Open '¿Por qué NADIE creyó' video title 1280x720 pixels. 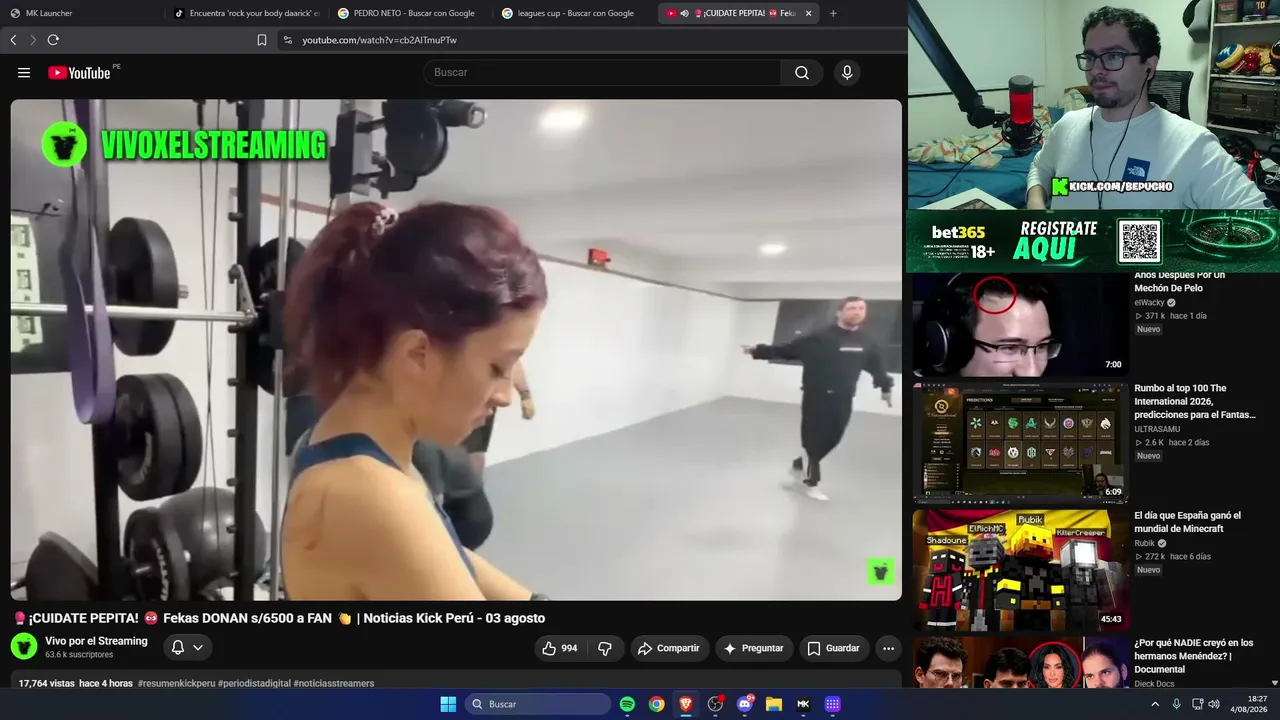coord(1193,656)
